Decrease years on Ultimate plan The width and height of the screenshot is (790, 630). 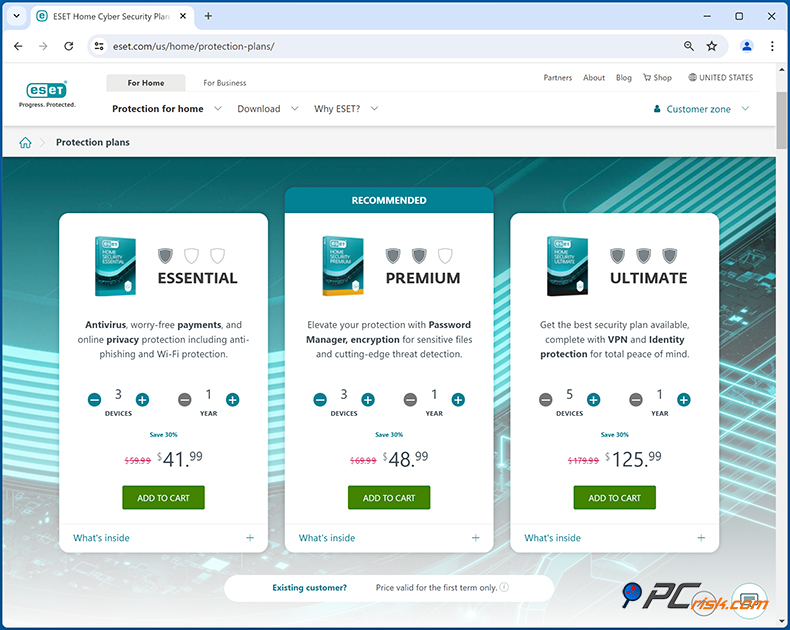(x=636, y=400)
